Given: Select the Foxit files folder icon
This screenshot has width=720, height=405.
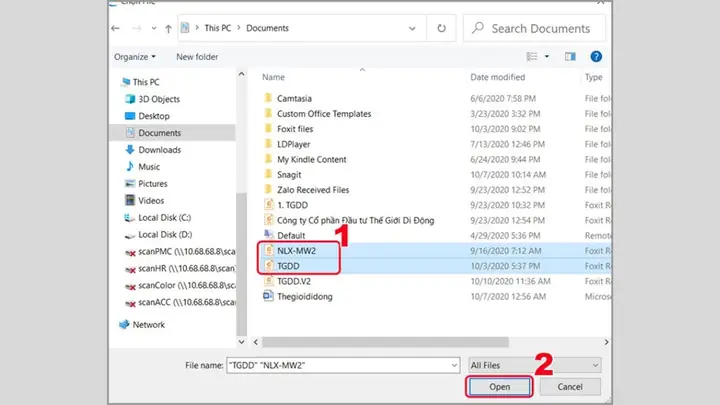Looking at the screenshot, I should (269, 129).
